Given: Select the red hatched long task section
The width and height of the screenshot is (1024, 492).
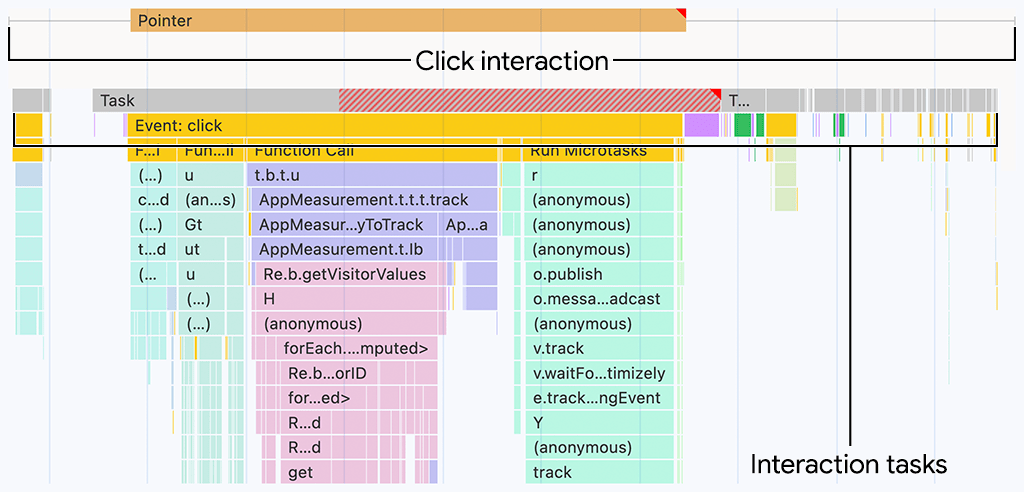Looking at the screenshot, I should pos(528,100).
